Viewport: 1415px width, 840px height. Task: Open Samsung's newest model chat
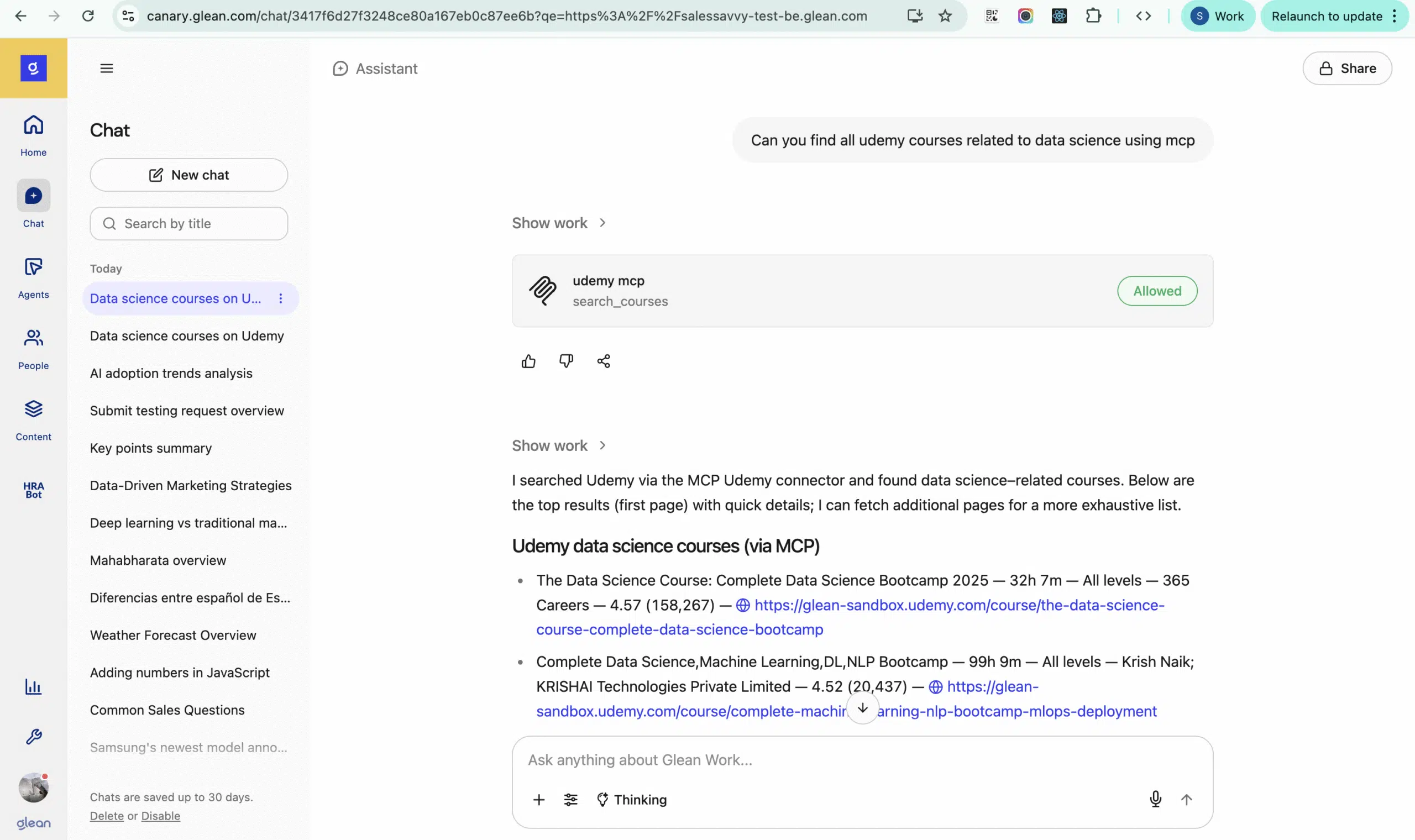point(188,747)
